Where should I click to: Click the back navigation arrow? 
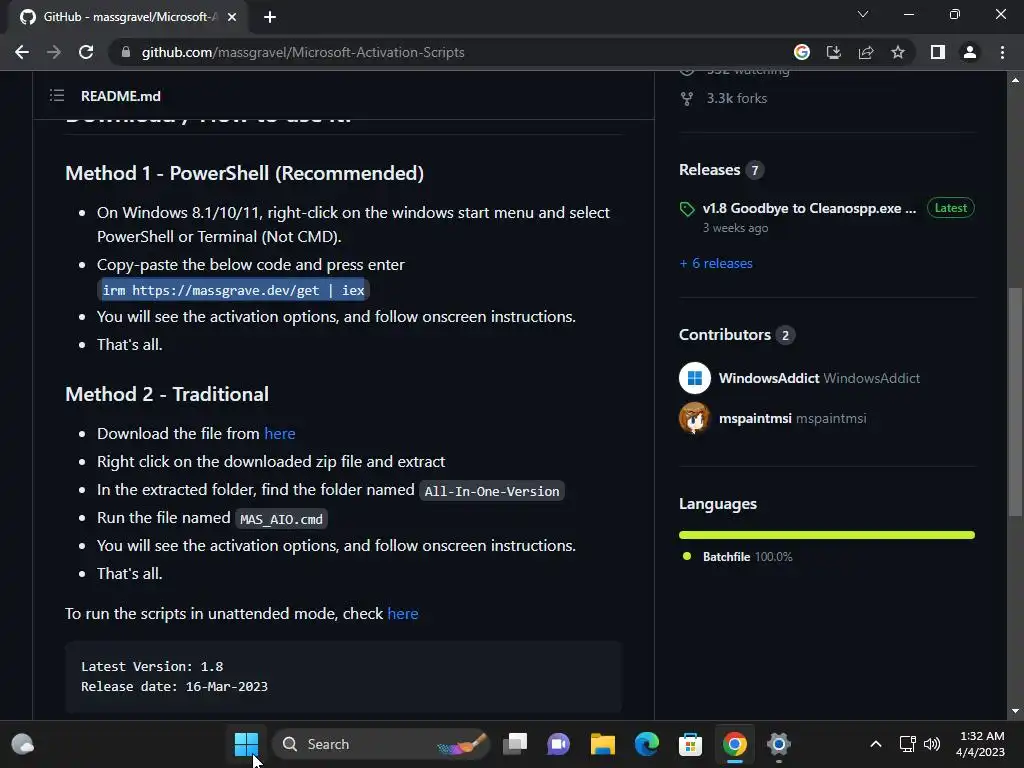22,52
